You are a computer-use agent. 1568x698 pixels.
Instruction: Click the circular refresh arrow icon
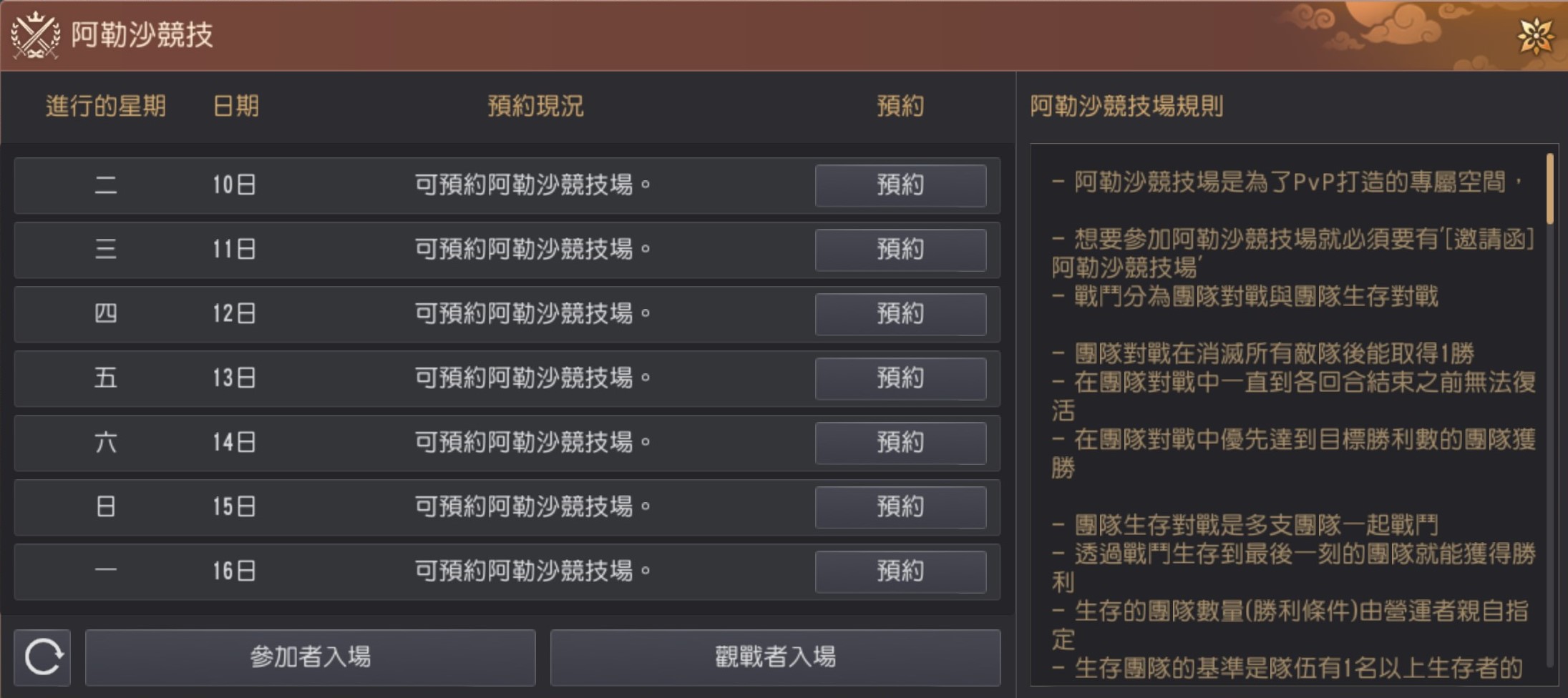42,657
